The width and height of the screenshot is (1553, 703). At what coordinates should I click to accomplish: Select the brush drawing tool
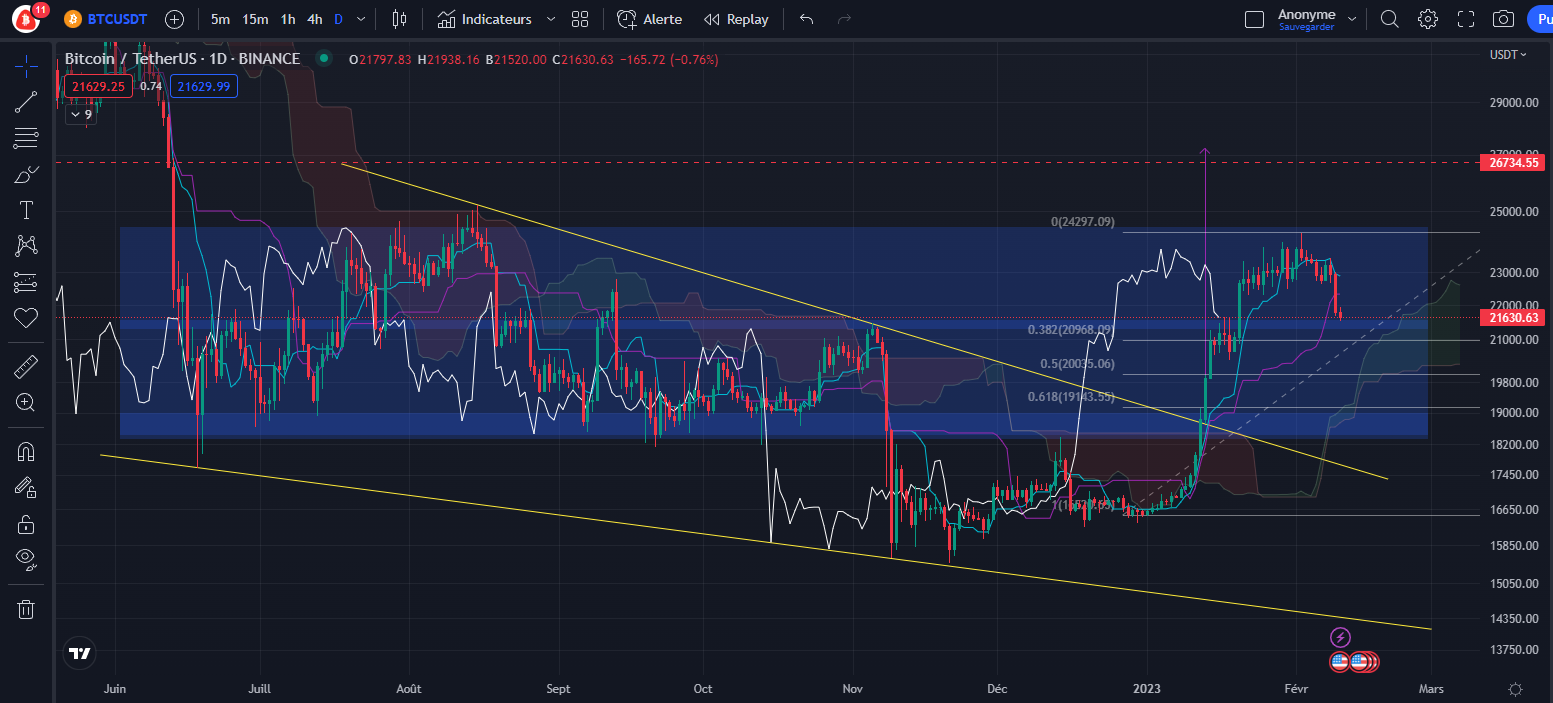[25, 173]
